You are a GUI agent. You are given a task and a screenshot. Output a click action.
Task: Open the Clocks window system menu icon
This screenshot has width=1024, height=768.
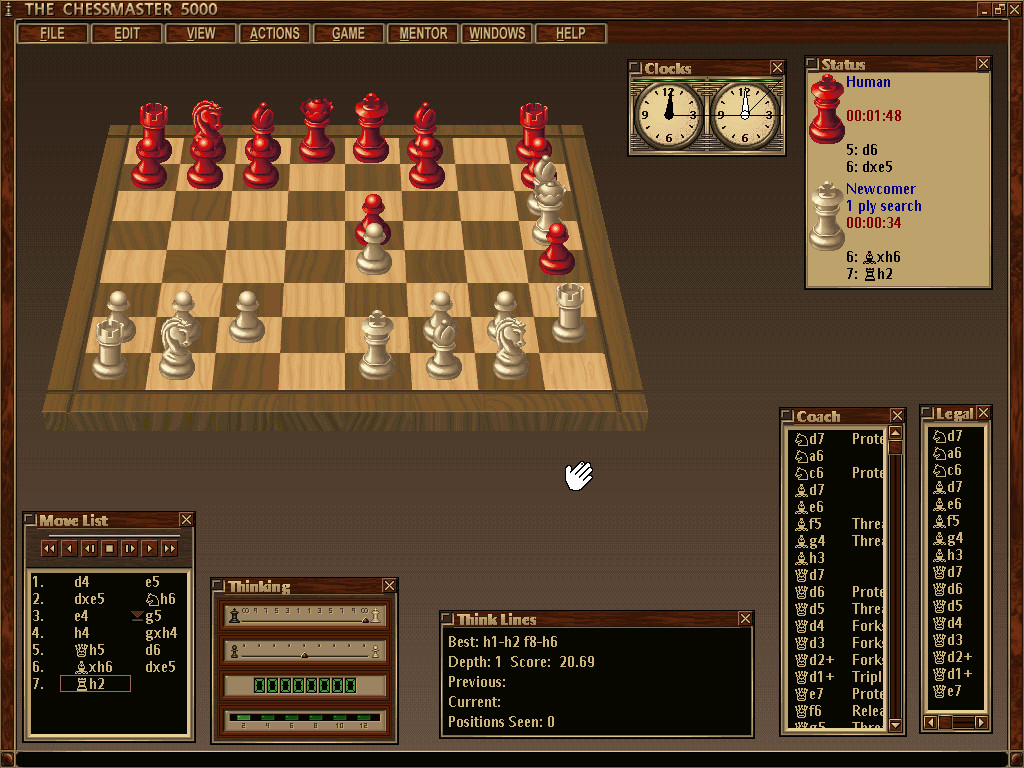click(635, 67)
